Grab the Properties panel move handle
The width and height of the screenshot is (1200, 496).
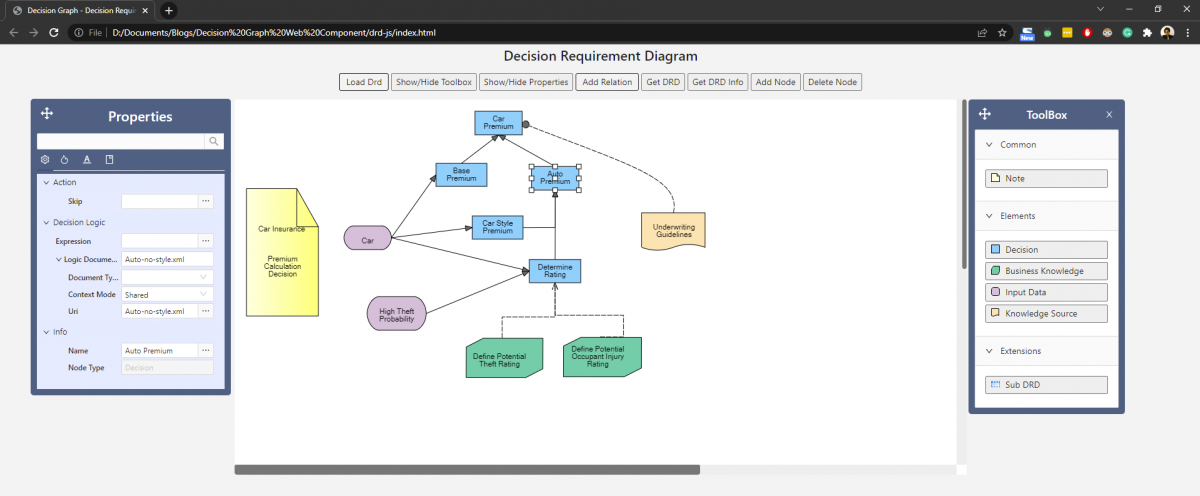[47, 114]
